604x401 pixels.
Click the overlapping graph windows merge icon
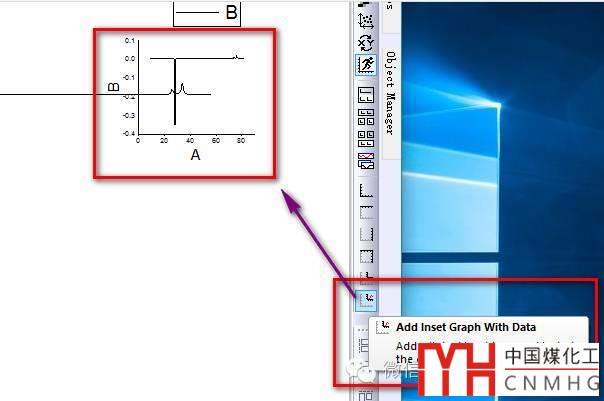click(366, 161)
